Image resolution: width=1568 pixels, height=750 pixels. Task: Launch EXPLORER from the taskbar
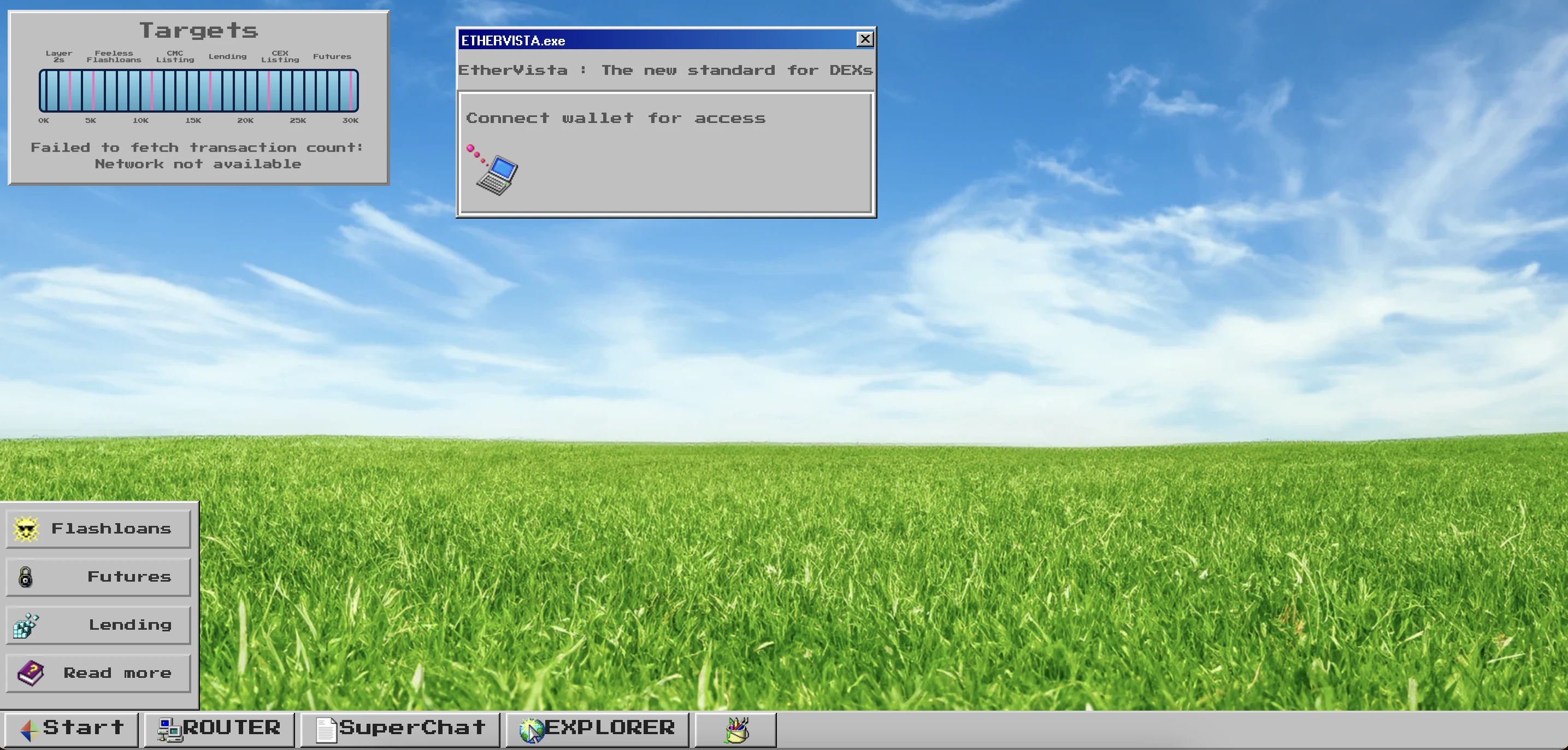coord(609,728)
